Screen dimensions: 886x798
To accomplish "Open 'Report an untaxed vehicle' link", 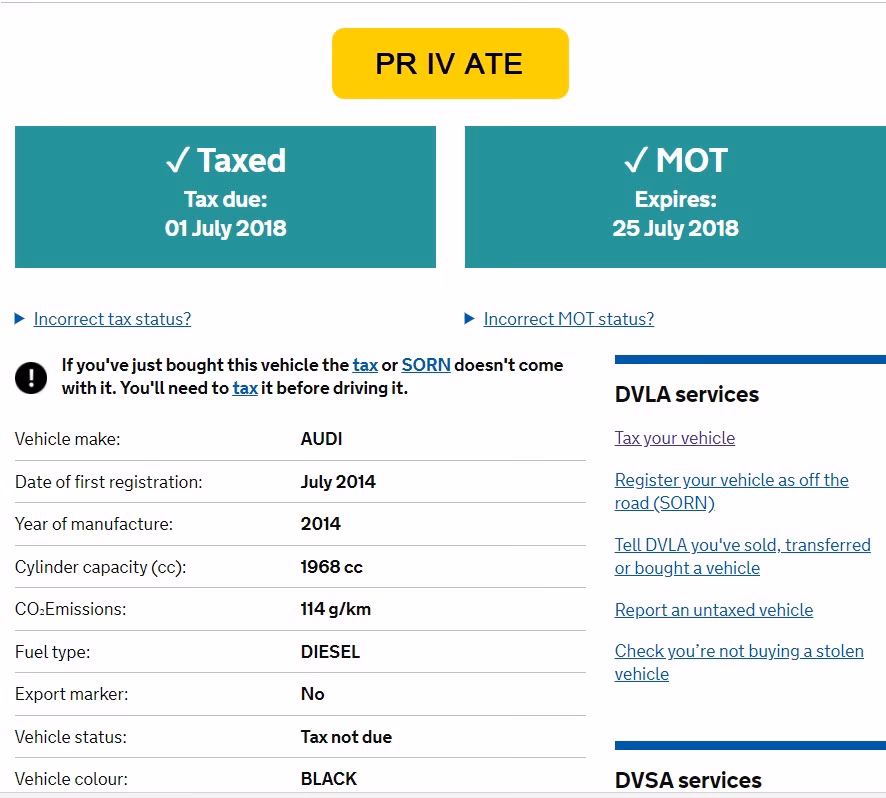I will [x=713, y=610].
